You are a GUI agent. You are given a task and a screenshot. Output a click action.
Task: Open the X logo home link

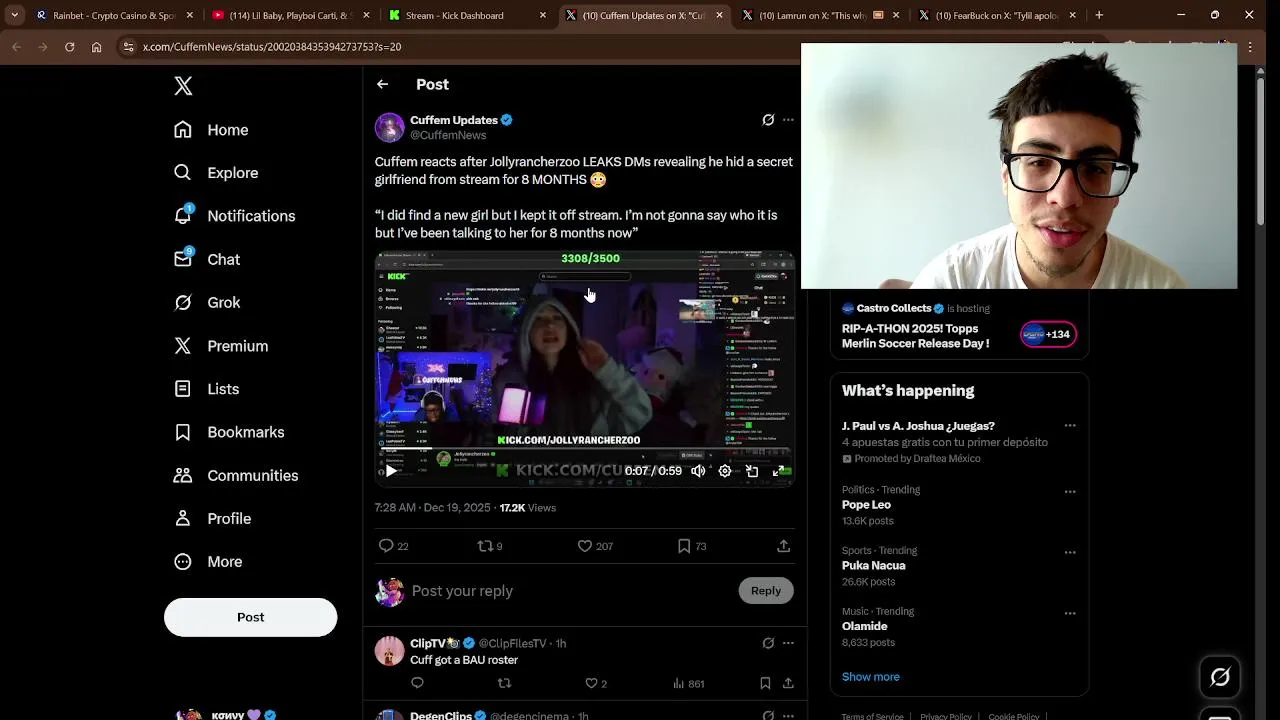(183, 86)
